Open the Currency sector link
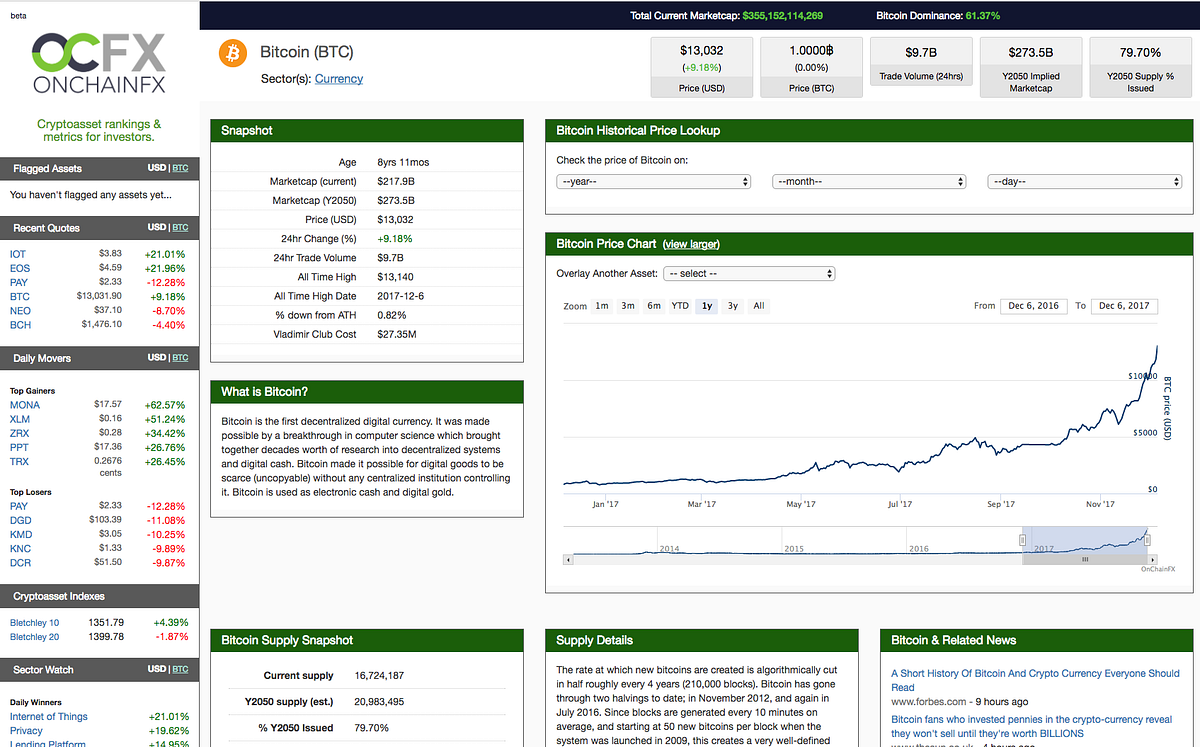Viewport: 1200px width, 747px height. click(339, 79)
